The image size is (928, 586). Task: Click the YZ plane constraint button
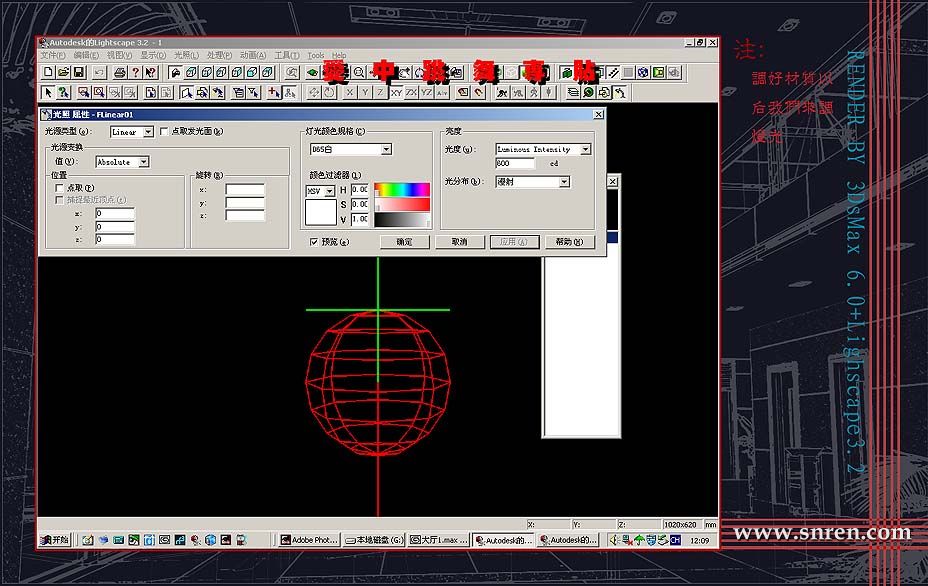[x=427, y=92]
